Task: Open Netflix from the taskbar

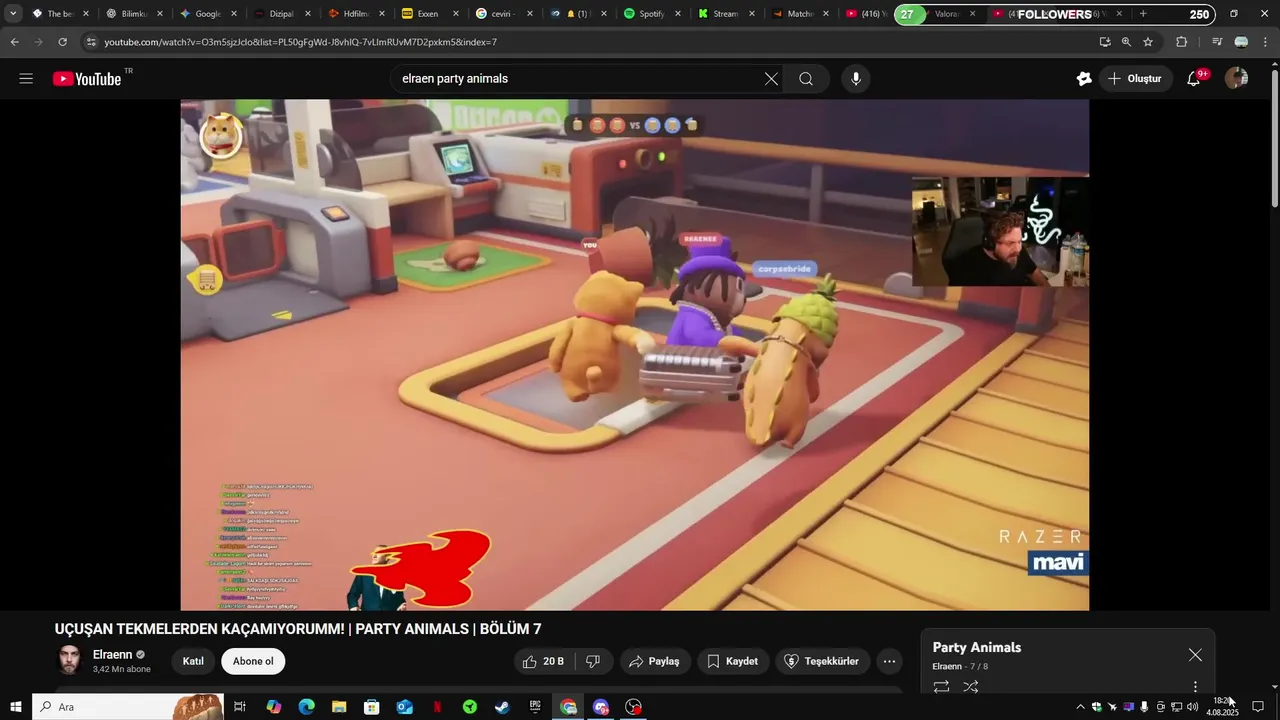Action: click(437, 707)
